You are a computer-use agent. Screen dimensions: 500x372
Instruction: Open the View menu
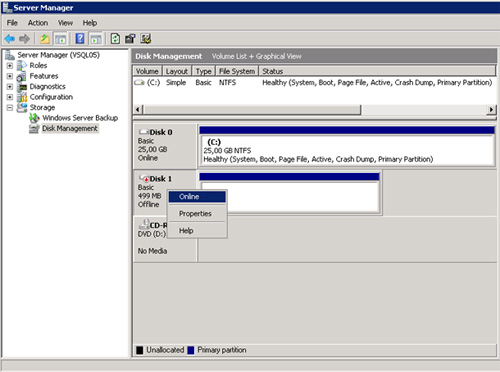pos(65,23)
